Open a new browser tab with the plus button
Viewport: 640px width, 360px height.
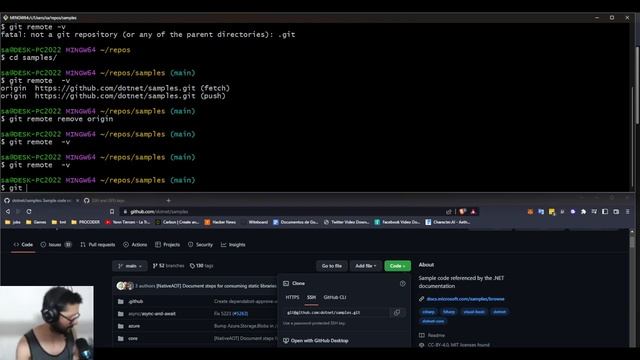(x=168, y=200)
